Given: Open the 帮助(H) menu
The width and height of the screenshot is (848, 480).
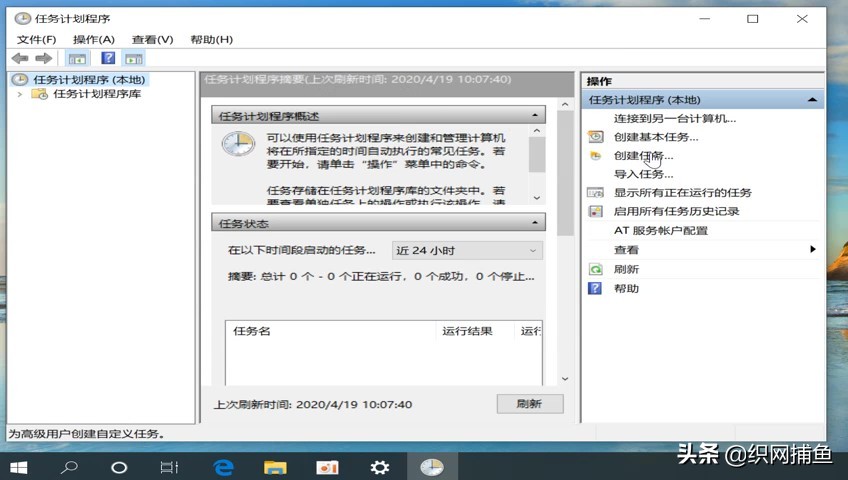Looking at the screenshot, I should coord(211,39).
